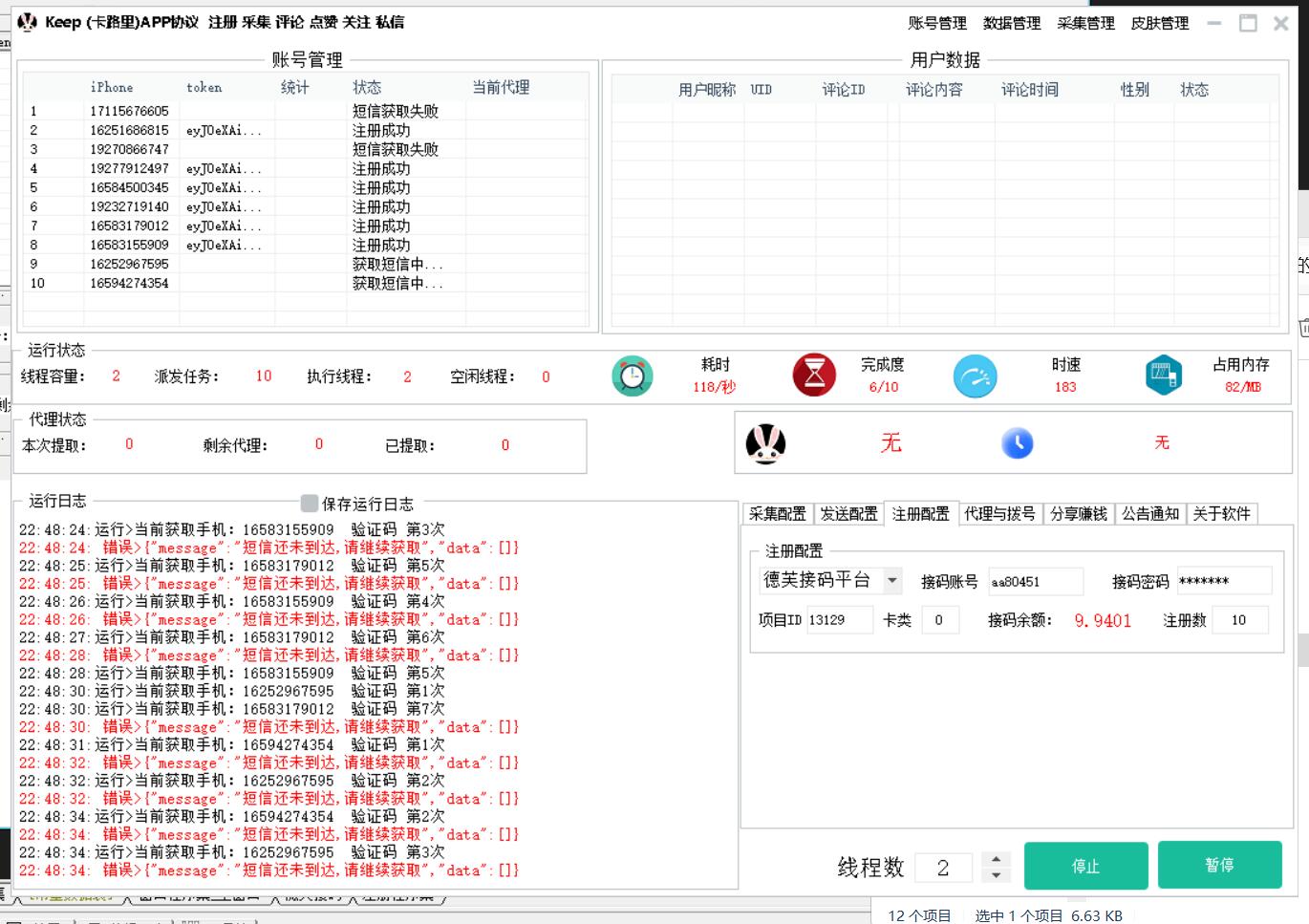Increase thread count with up arrow

[x=997, y=859]
